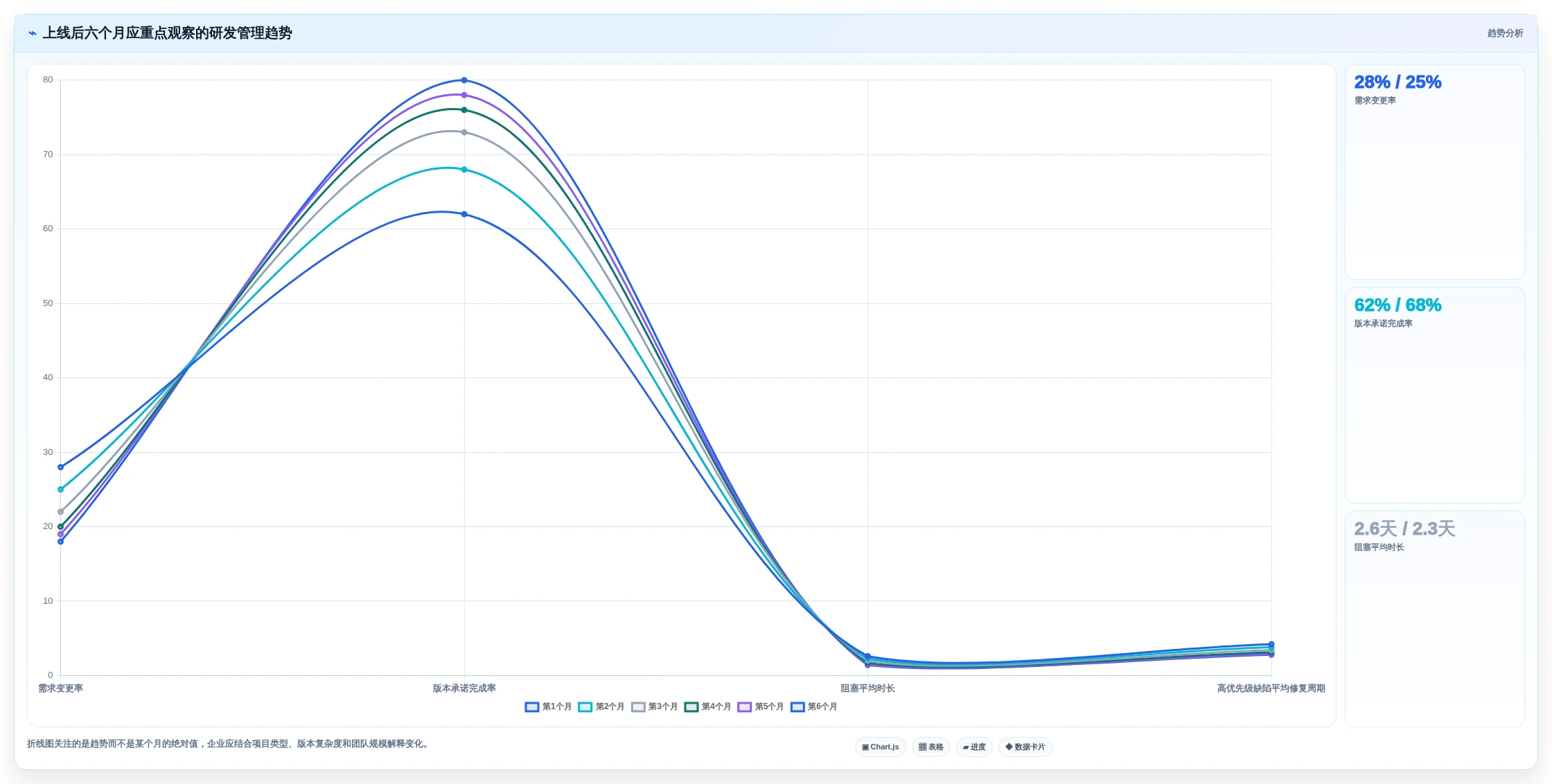Click the y-axis label 10
Screen dimensions: 1552x784
[x=48, y=601]
